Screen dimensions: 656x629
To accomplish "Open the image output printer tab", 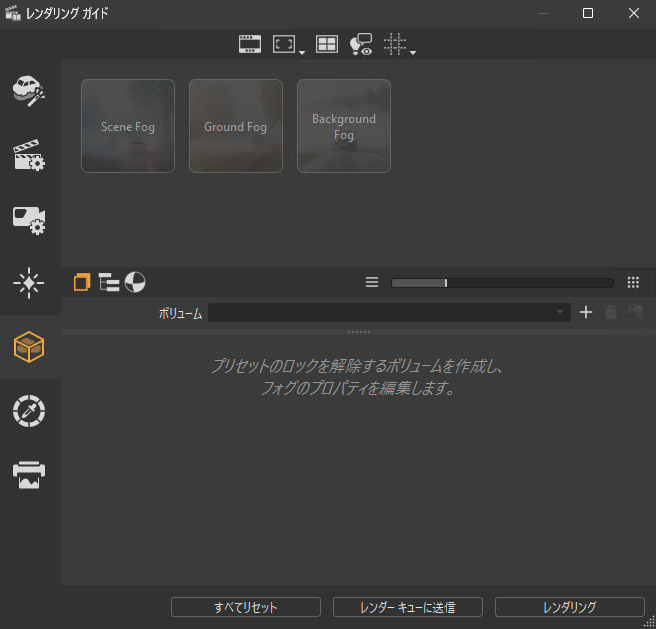I will tap(28, 475).
